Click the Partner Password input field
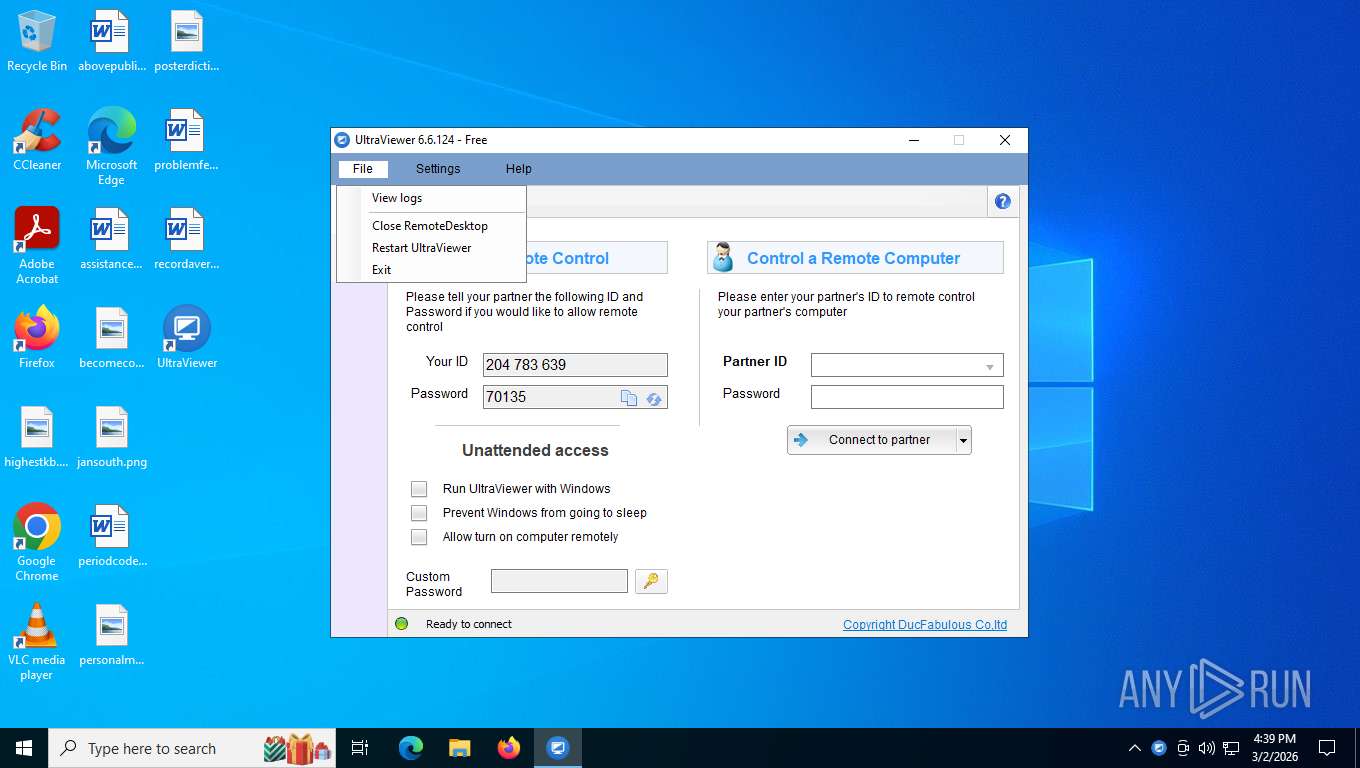 click(907, 397)
